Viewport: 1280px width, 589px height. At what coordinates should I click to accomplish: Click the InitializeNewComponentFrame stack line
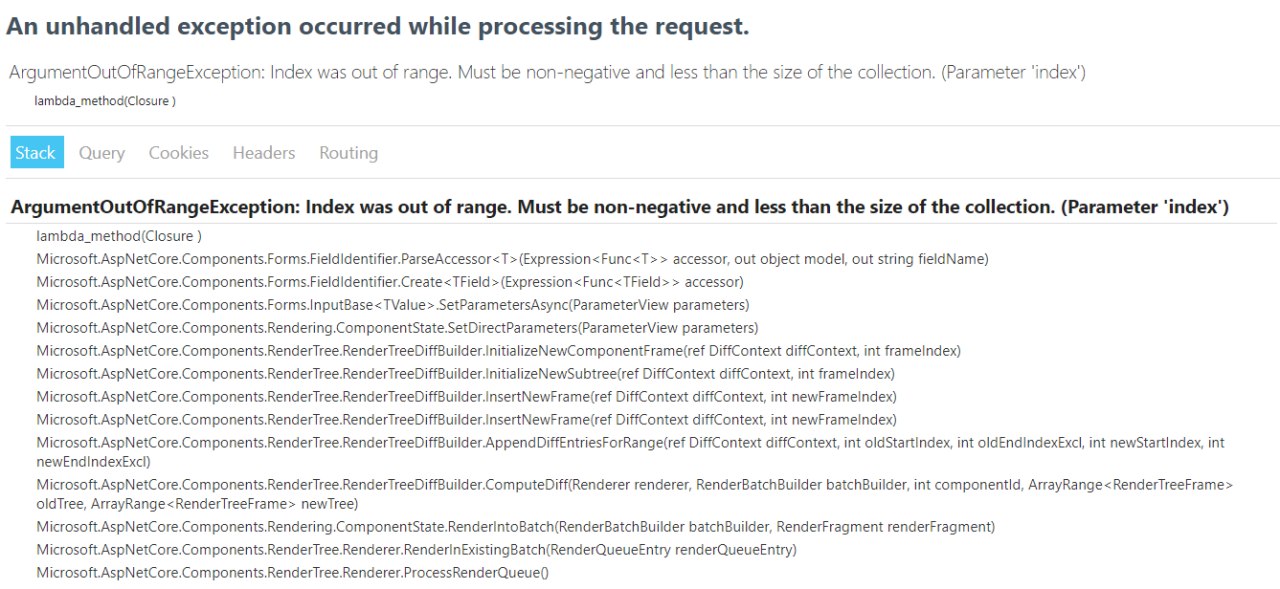click(498, 351)
